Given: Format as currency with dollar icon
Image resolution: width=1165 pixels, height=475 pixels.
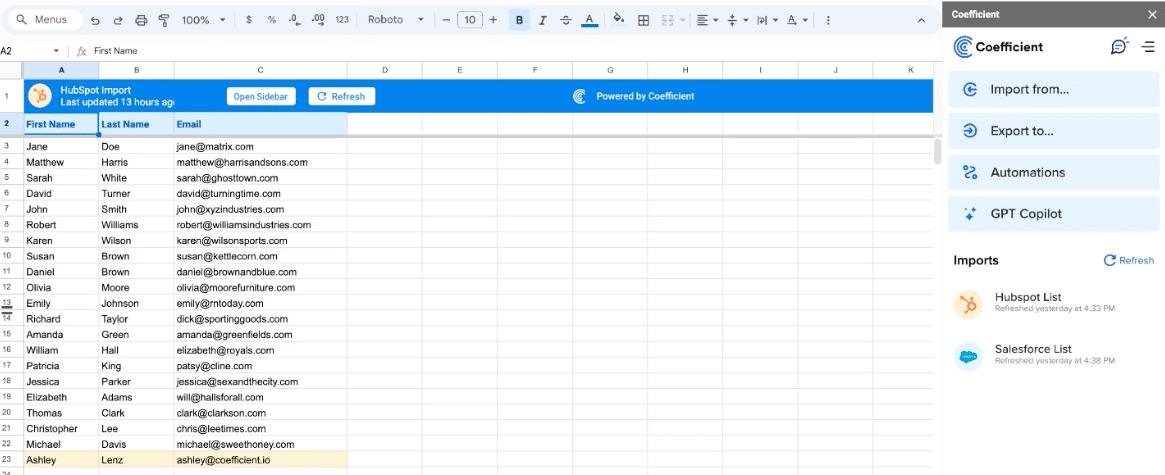Looking at the screenshot, I should (248, 20).
